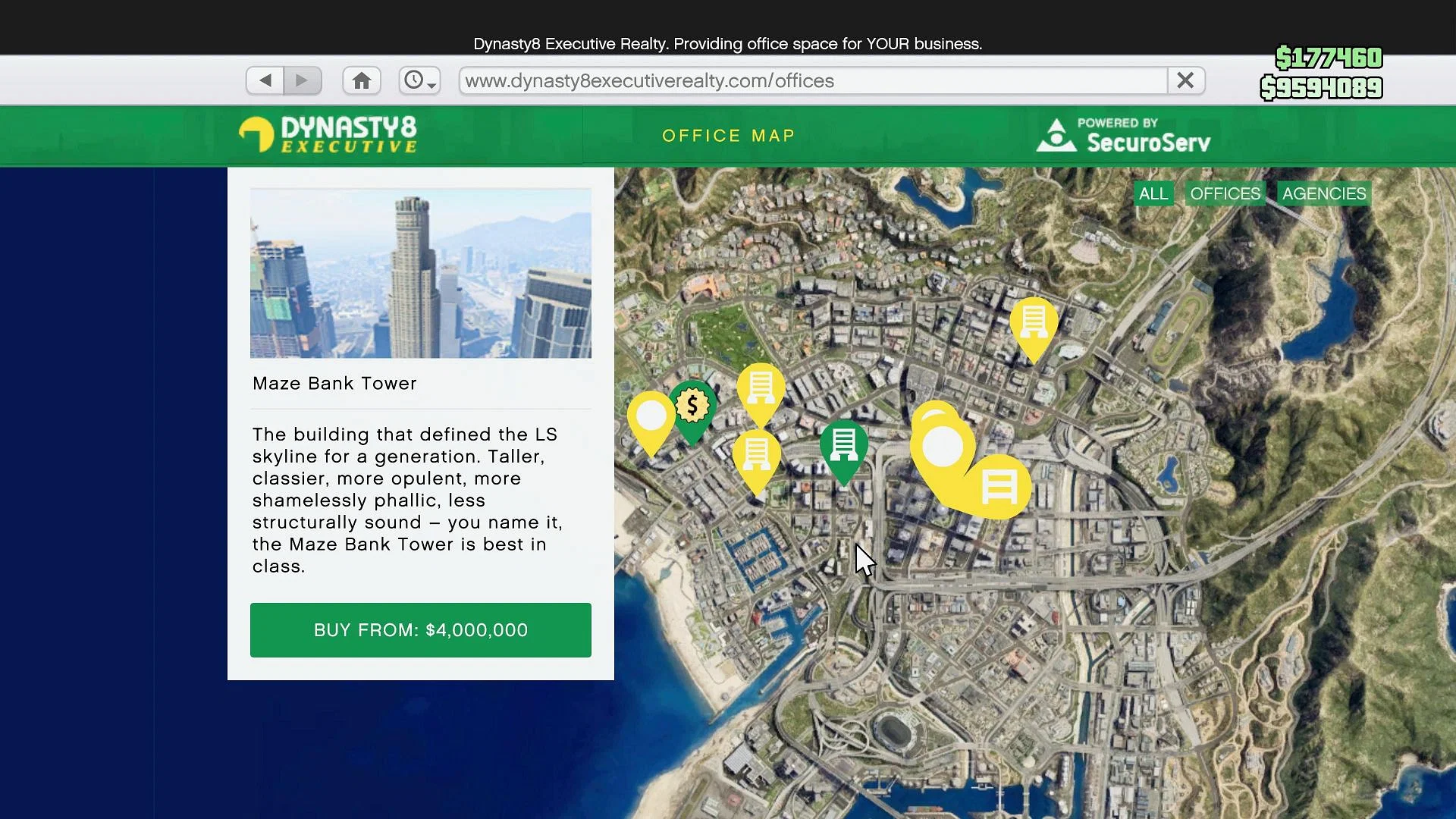This screenshot has width=1456, height=819.
Task: Click the dynasty8executiverealty.com address bar
Action: point(811,80)
